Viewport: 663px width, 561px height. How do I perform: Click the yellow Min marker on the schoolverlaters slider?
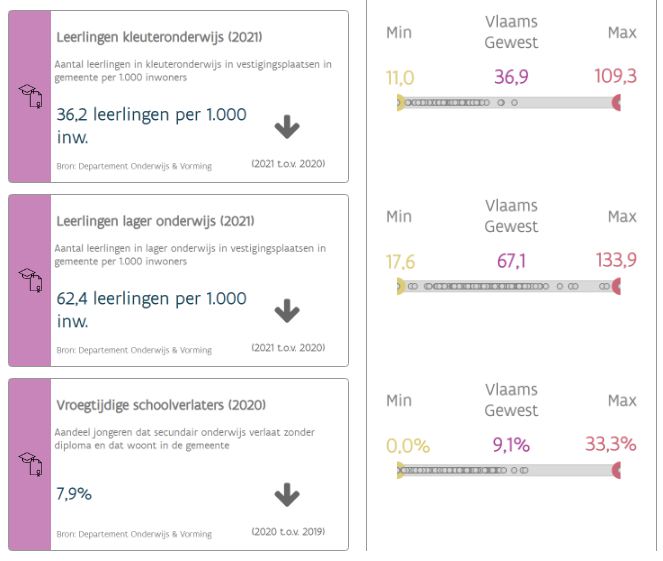coord(401,470)
